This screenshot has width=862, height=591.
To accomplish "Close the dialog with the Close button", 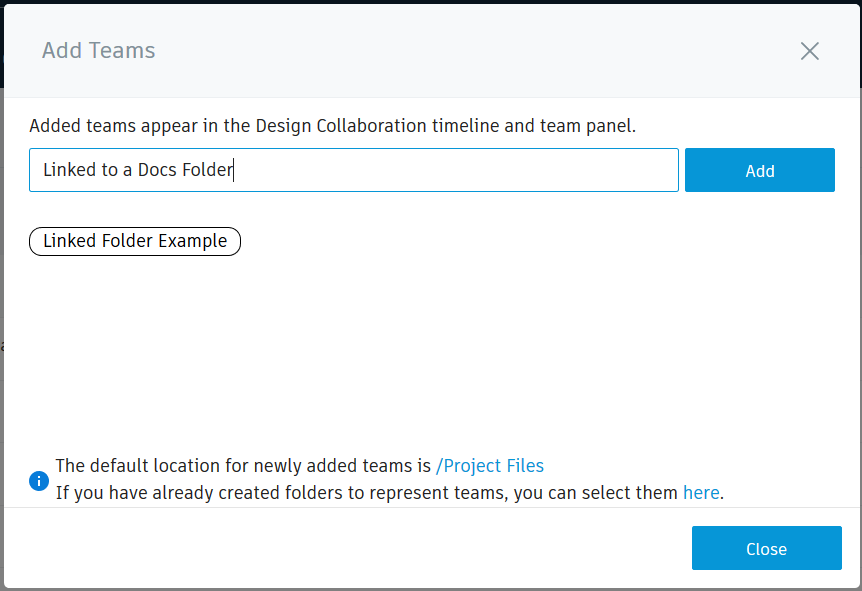I will tap(766, 548).
